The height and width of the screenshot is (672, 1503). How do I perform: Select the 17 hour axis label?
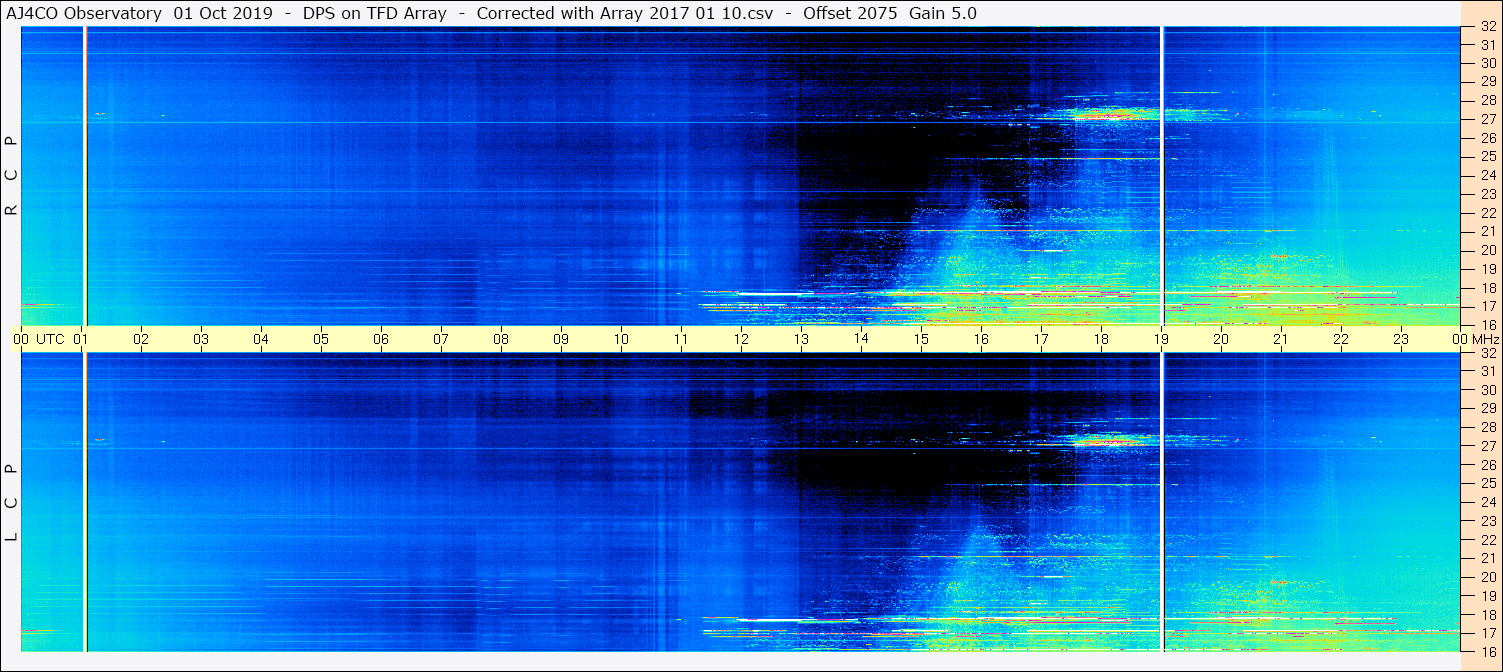(1042, 339)
